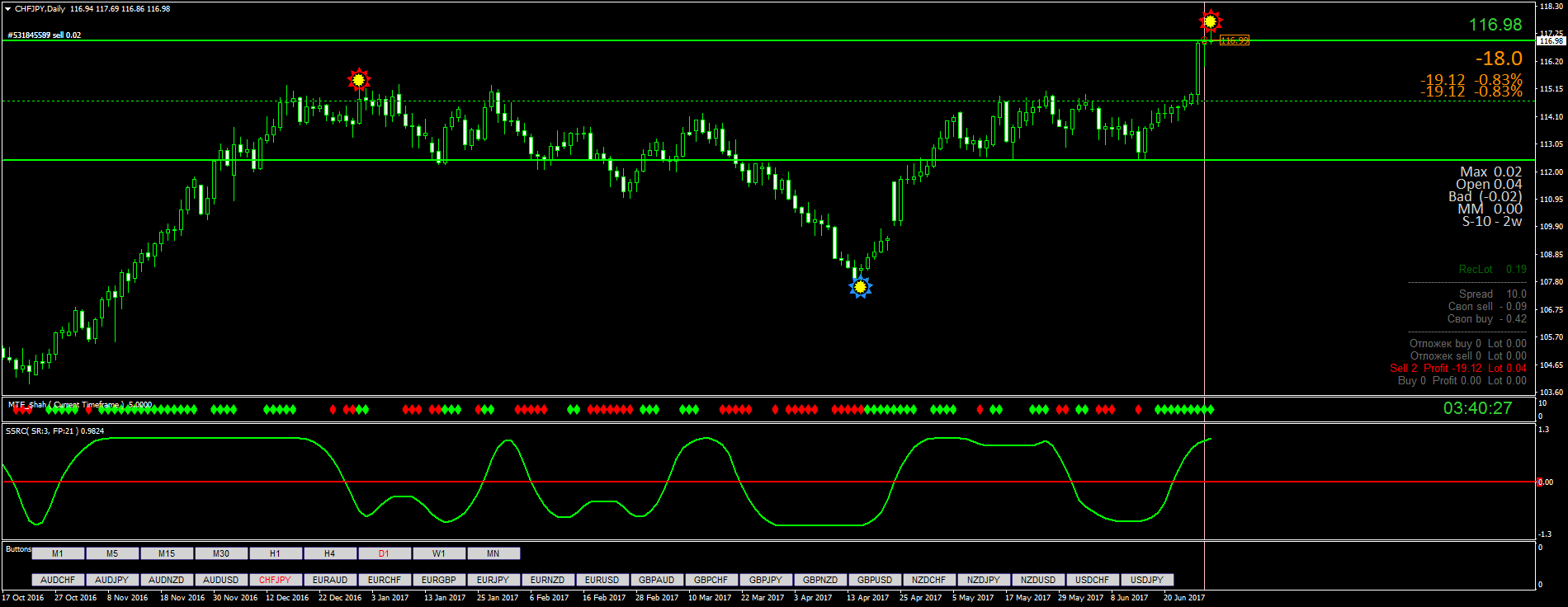This screenshot has height=607, width=1568.
Task: Click the Spread 10.0 readout
Action: (1493, 294)
